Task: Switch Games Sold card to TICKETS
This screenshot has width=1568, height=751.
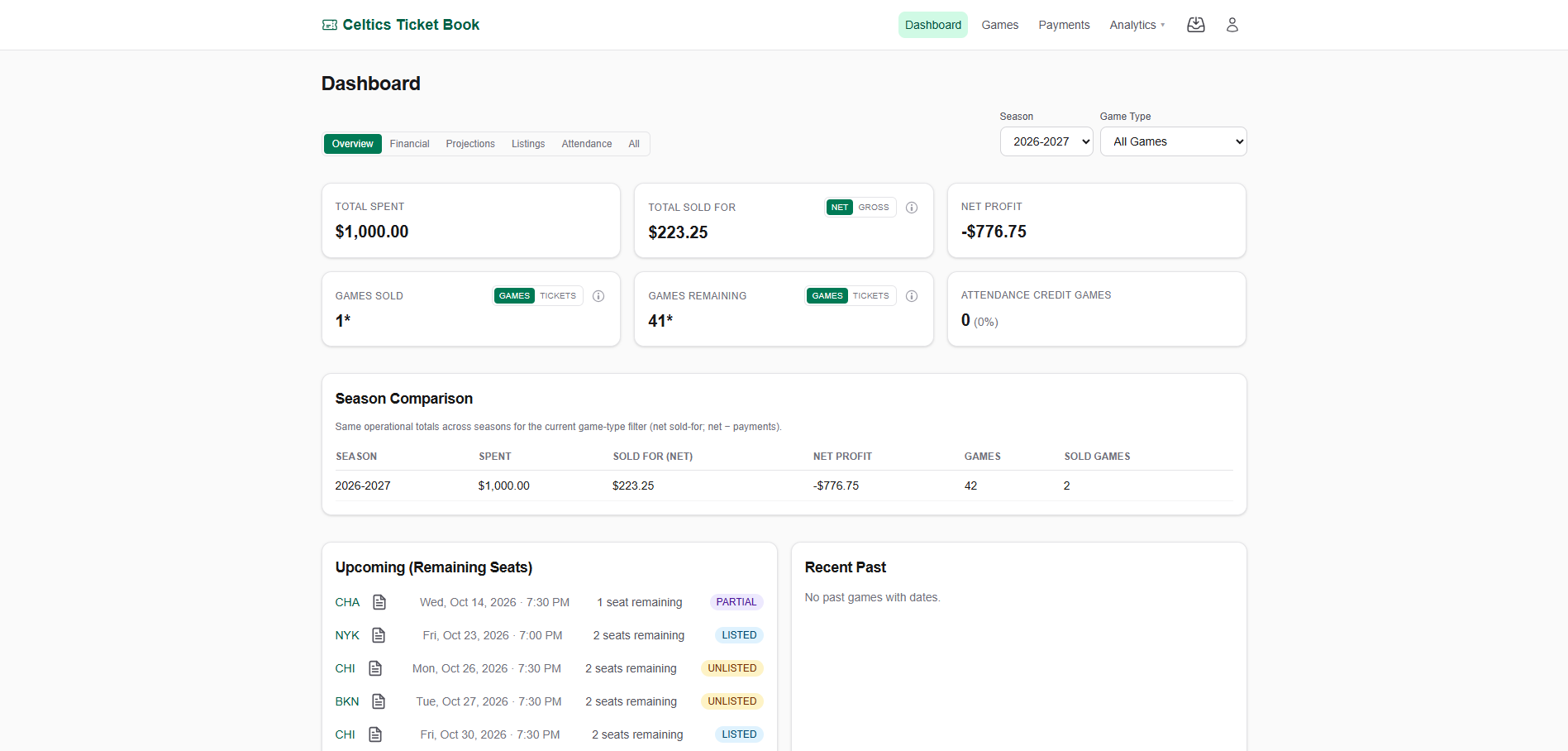Action: pyautogui.click(x=558, y=296)
